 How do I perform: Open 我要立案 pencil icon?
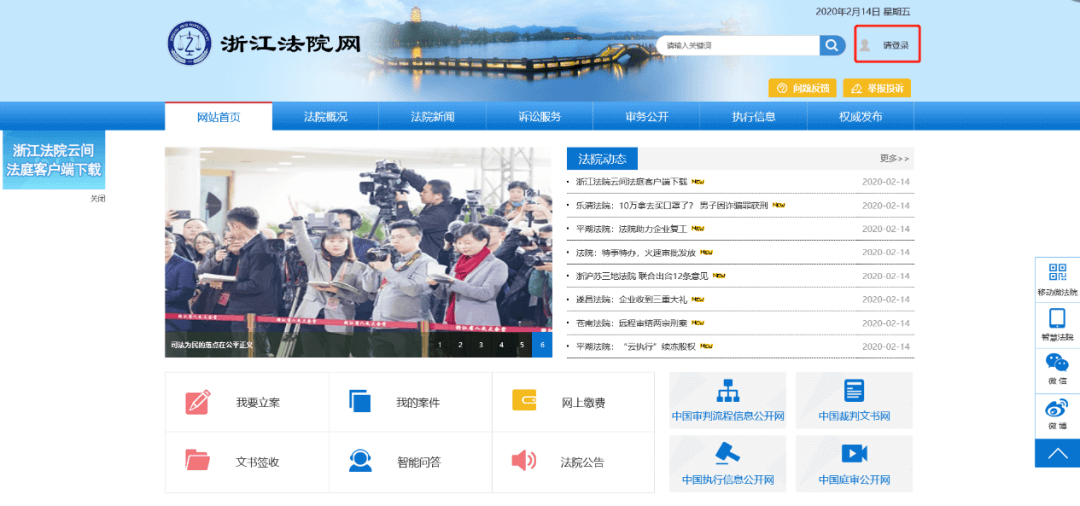click(198, 402)
